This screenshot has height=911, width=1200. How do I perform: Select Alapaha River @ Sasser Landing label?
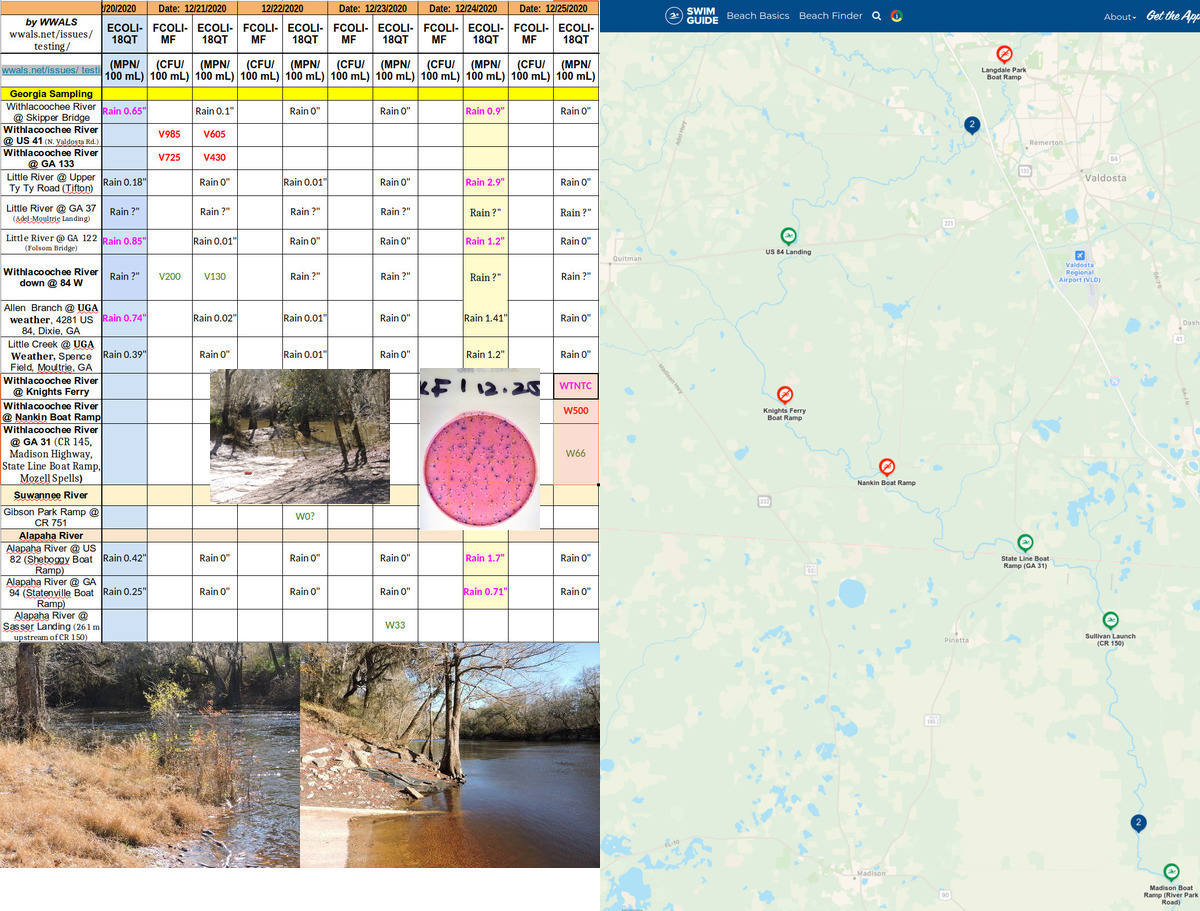[51, 625]
